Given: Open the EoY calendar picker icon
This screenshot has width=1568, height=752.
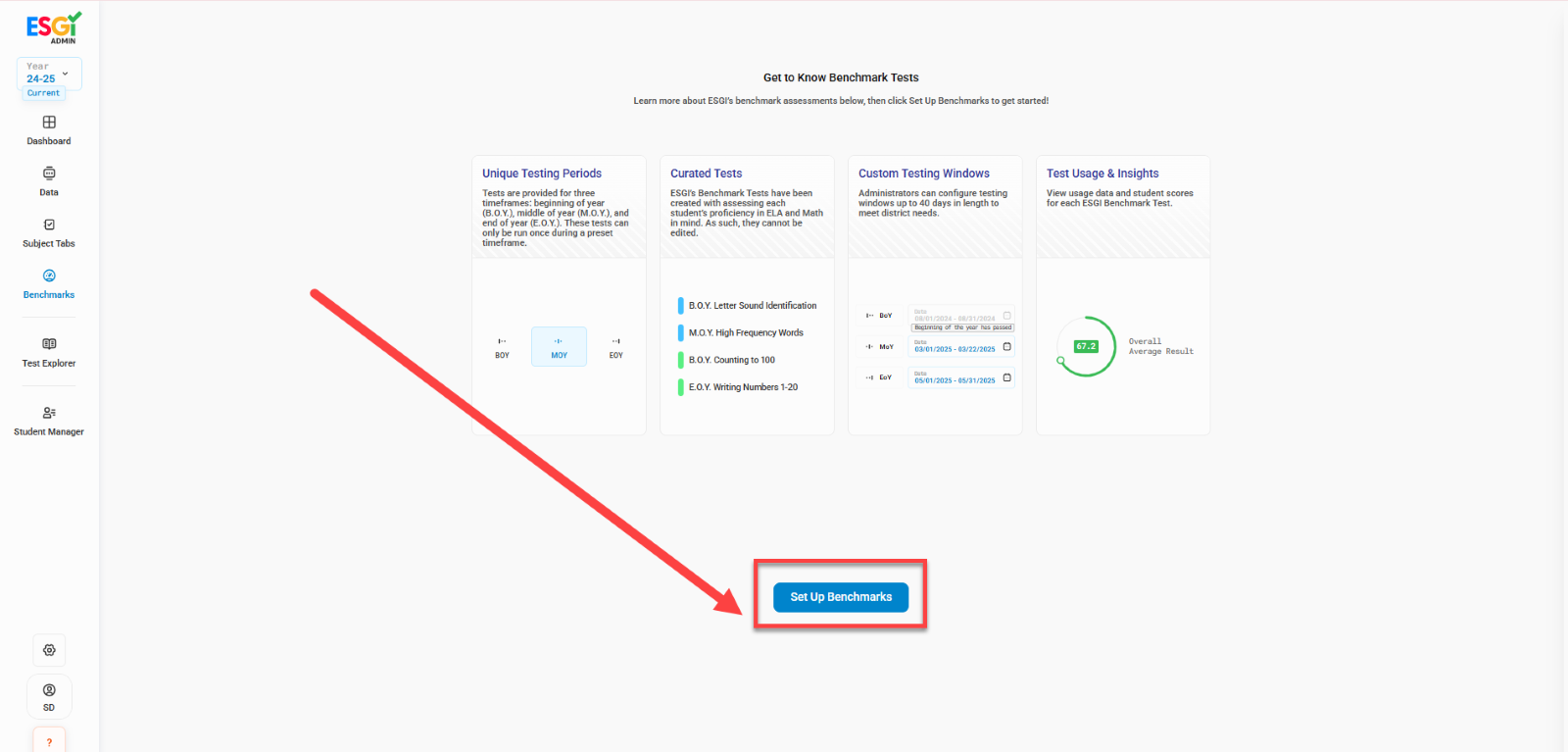Looking at the screenshot, I should coord(1006,377).
